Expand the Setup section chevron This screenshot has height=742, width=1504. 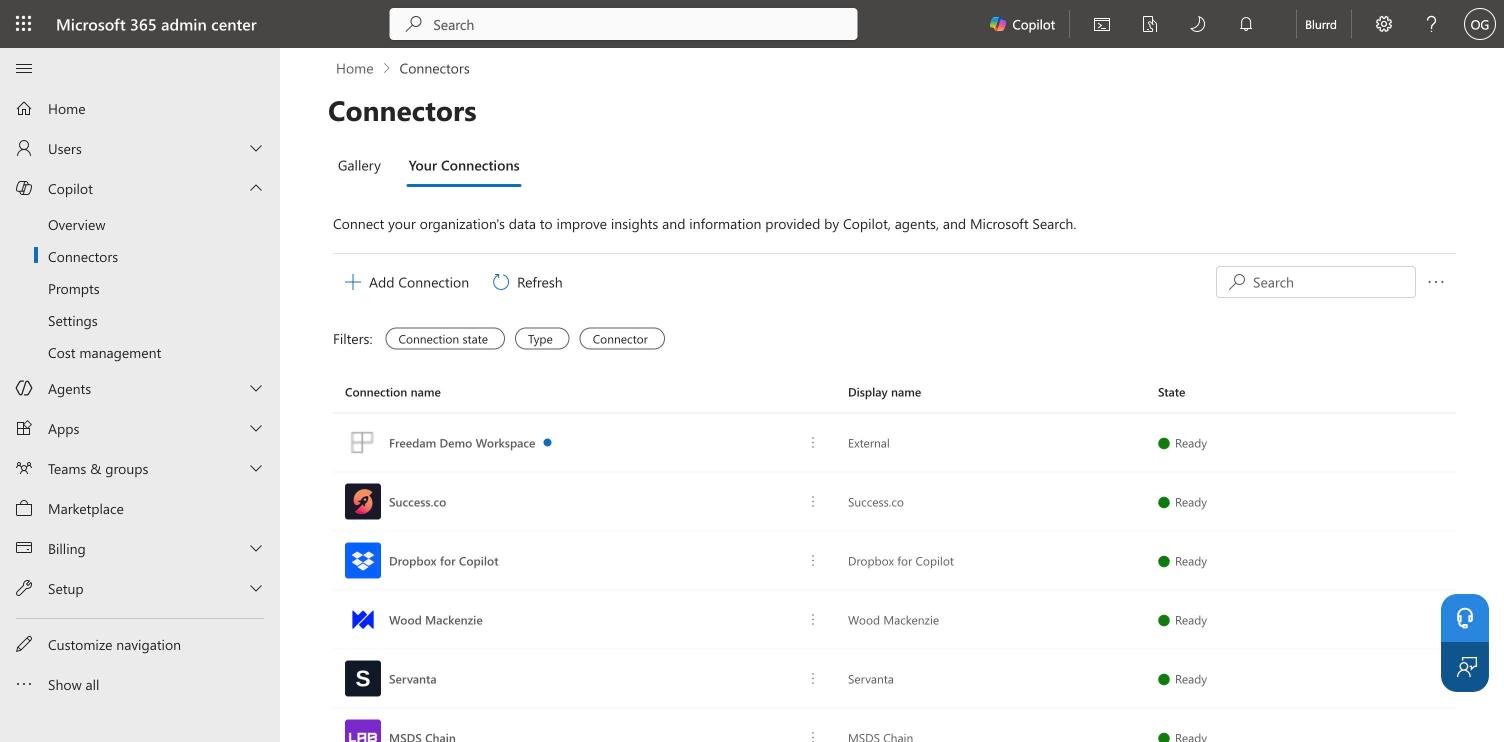(x=256, y=588)
